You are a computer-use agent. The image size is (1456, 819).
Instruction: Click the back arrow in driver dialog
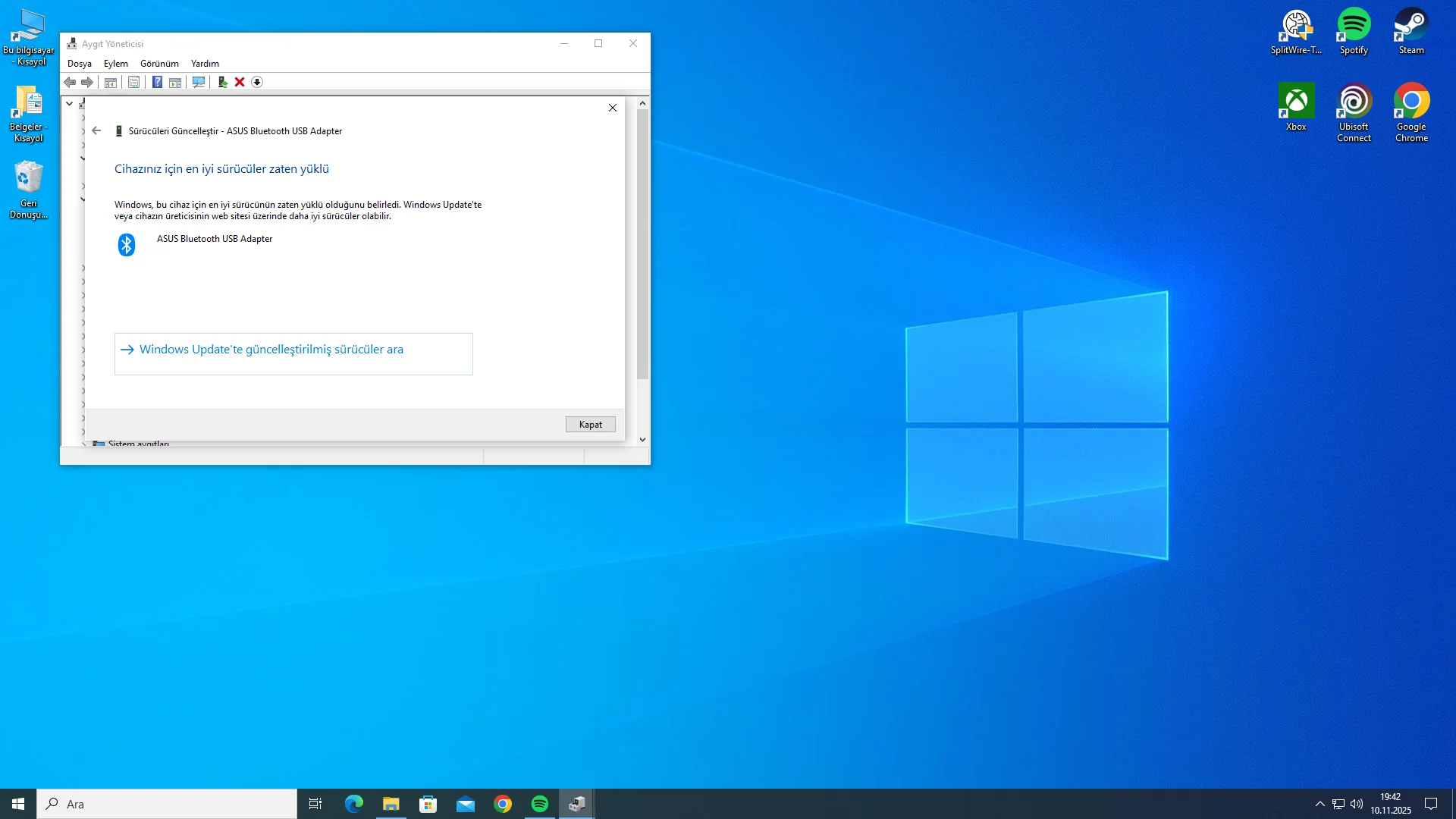coord(96,130)
